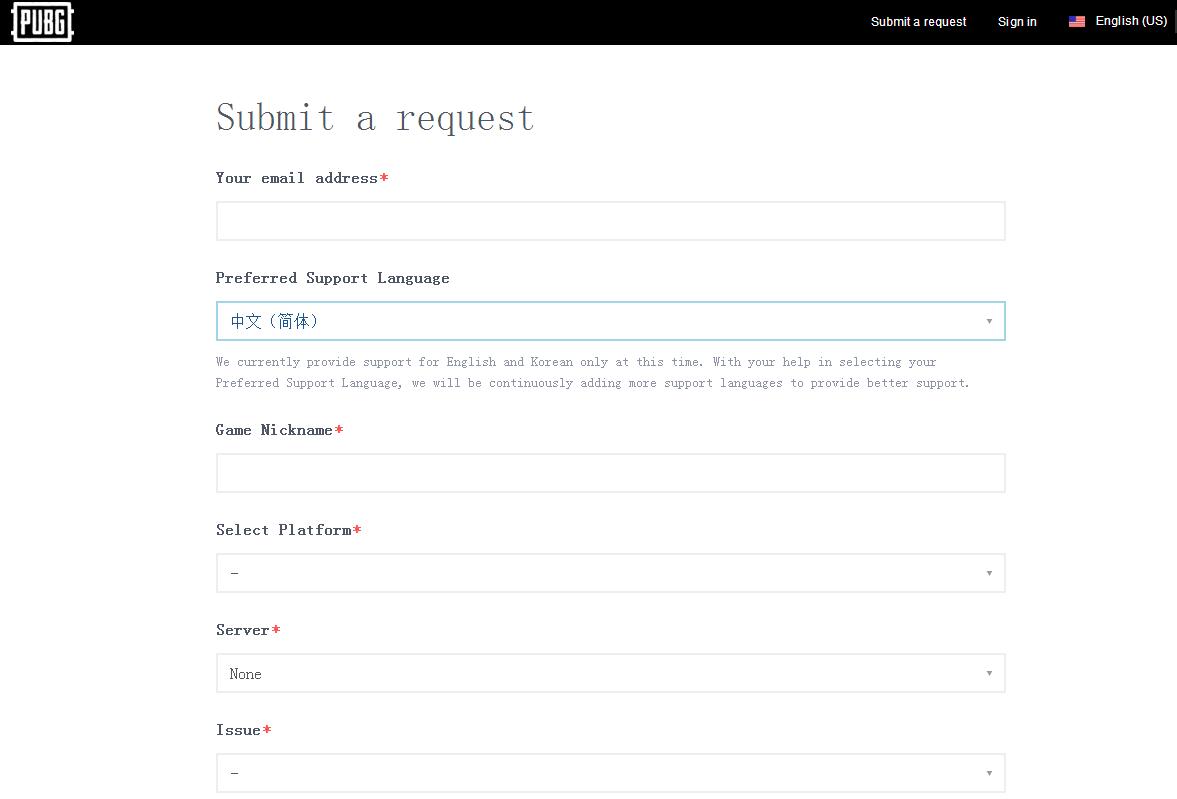Screen dimensions: 1177x799
Task: Go to Submit a request in header
Action: 918,22
